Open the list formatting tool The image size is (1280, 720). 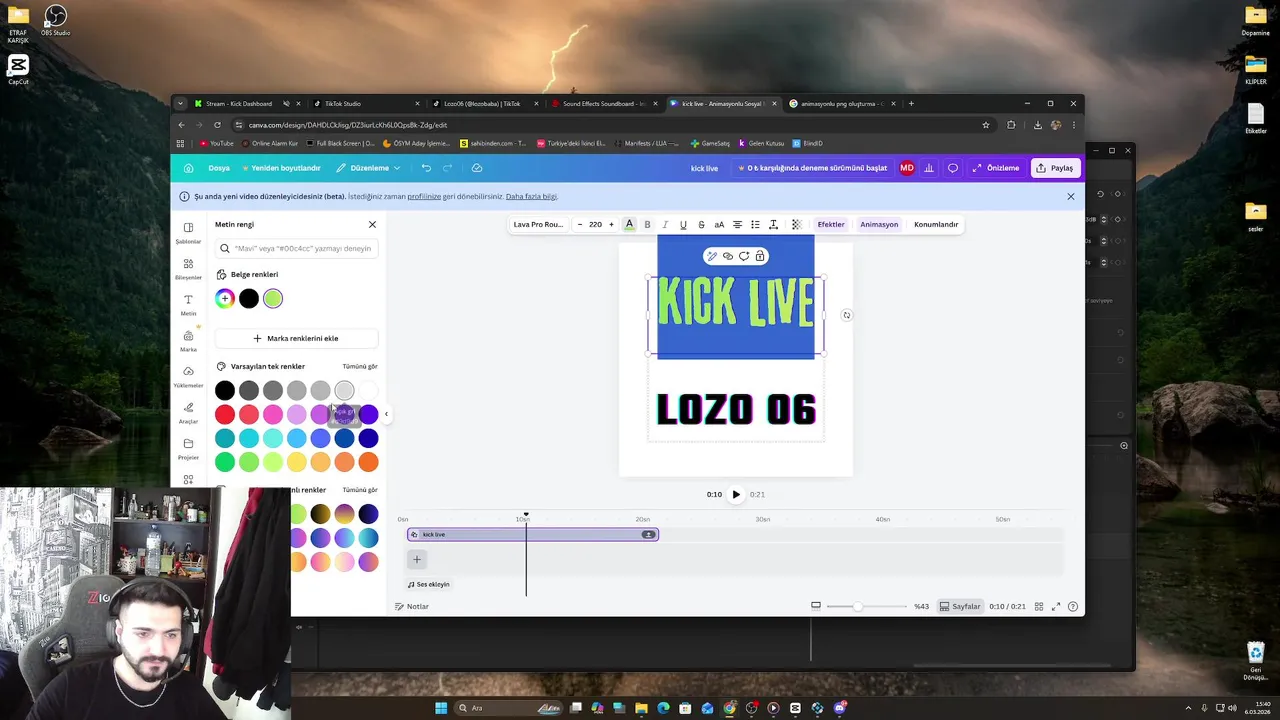click(755, 224)
